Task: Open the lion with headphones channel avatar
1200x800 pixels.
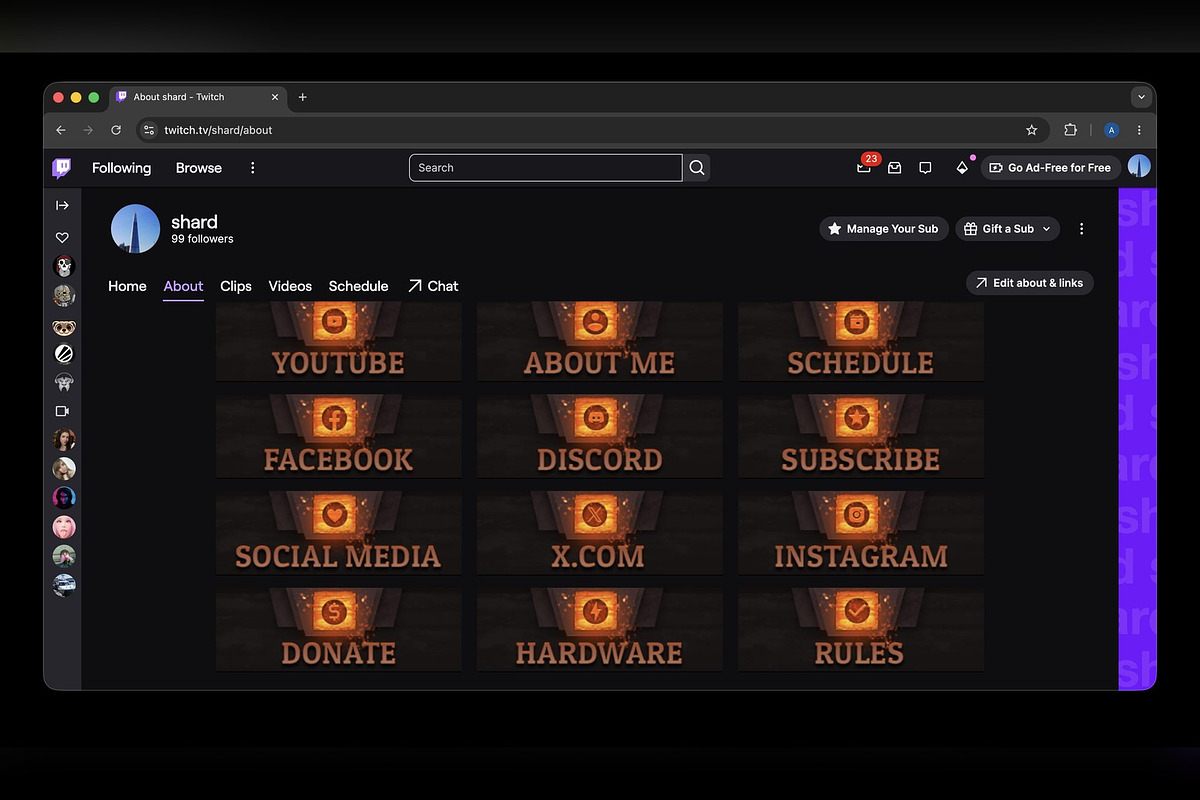Action: point(64,382)
